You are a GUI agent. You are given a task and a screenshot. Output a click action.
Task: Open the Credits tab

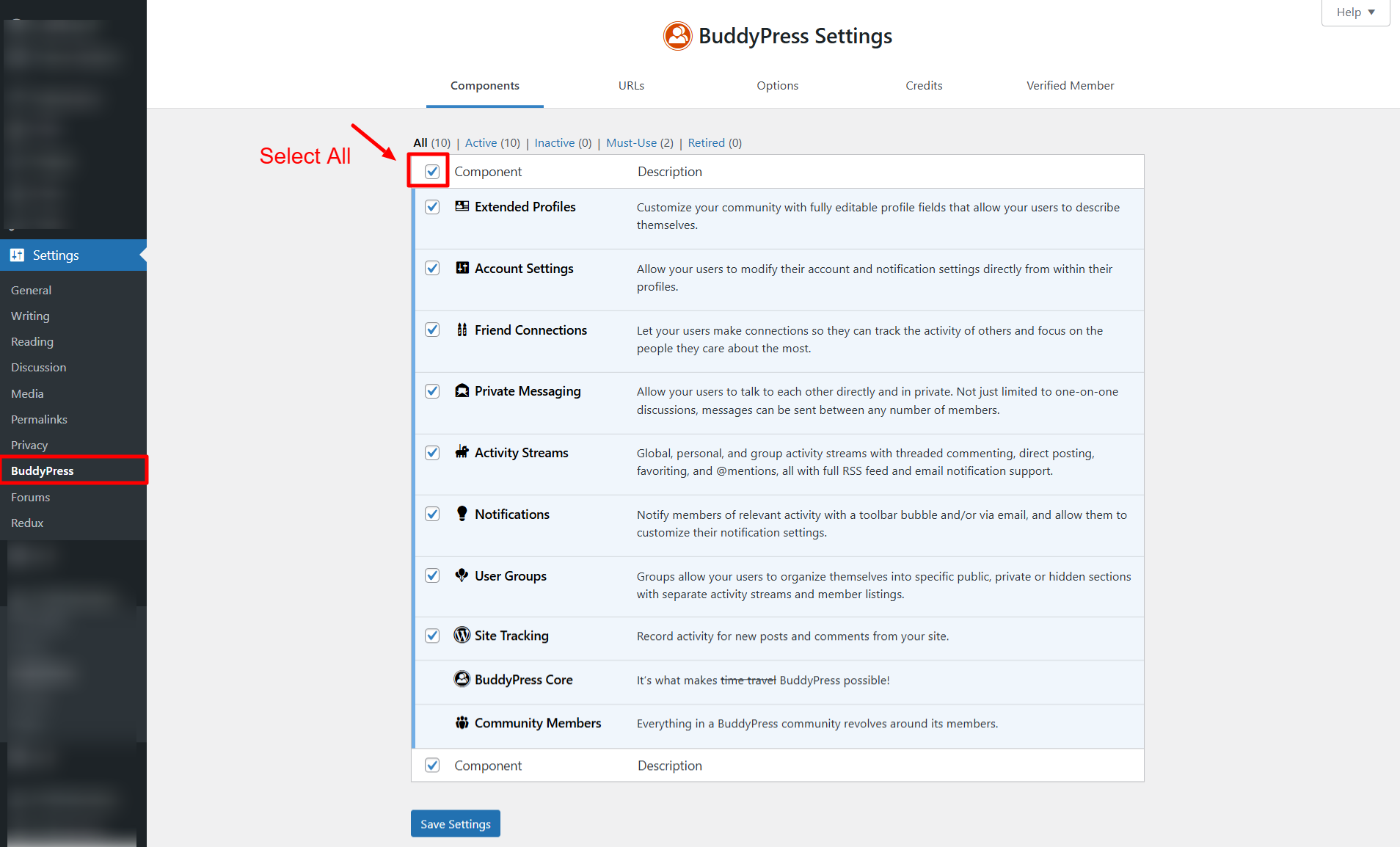point(924,85)
